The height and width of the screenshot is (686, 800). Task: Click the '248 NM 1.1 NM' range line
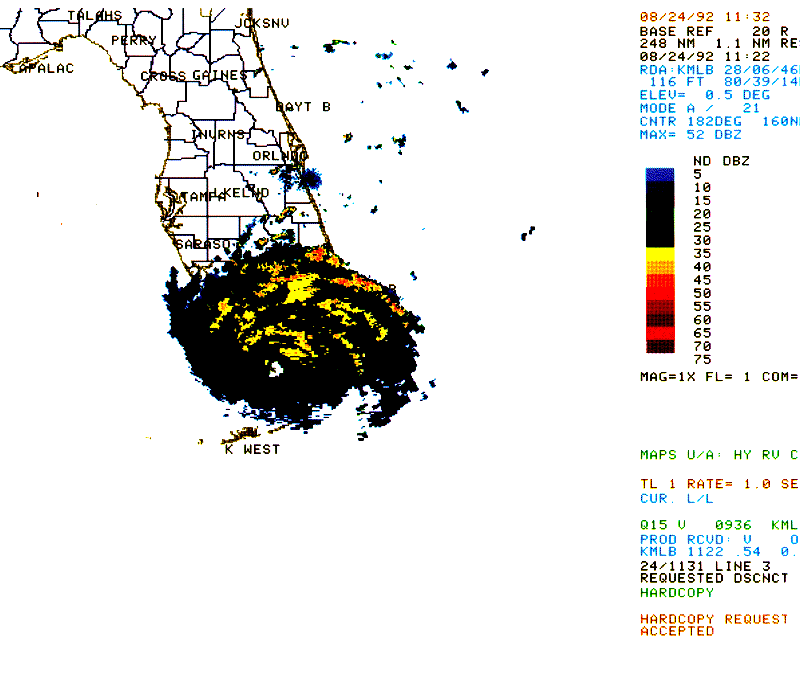click(x=719, y=44)
